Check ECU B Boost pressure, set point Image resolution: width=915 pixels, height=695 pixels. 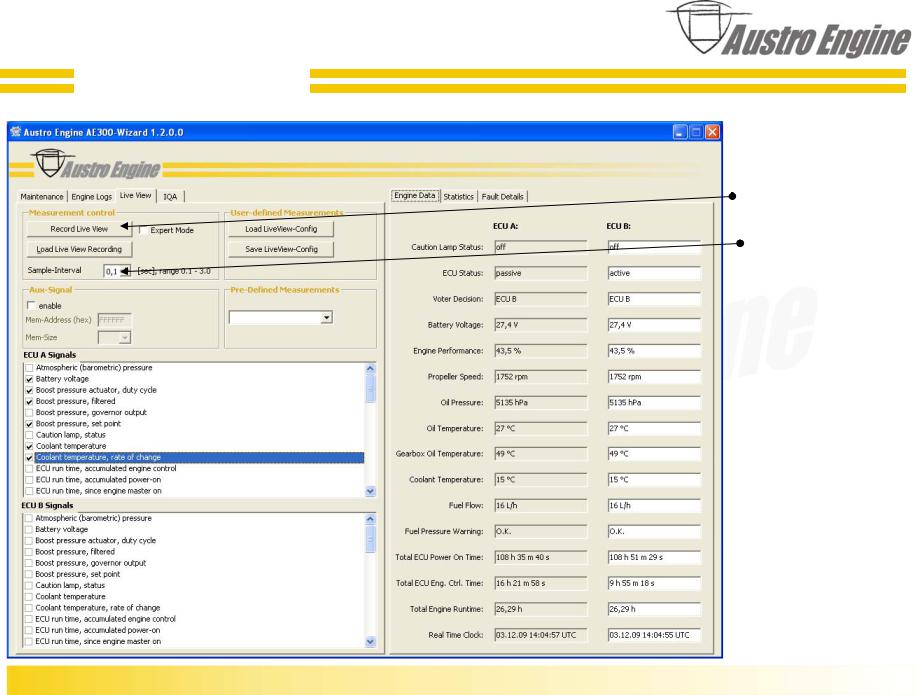coord(29,574)
